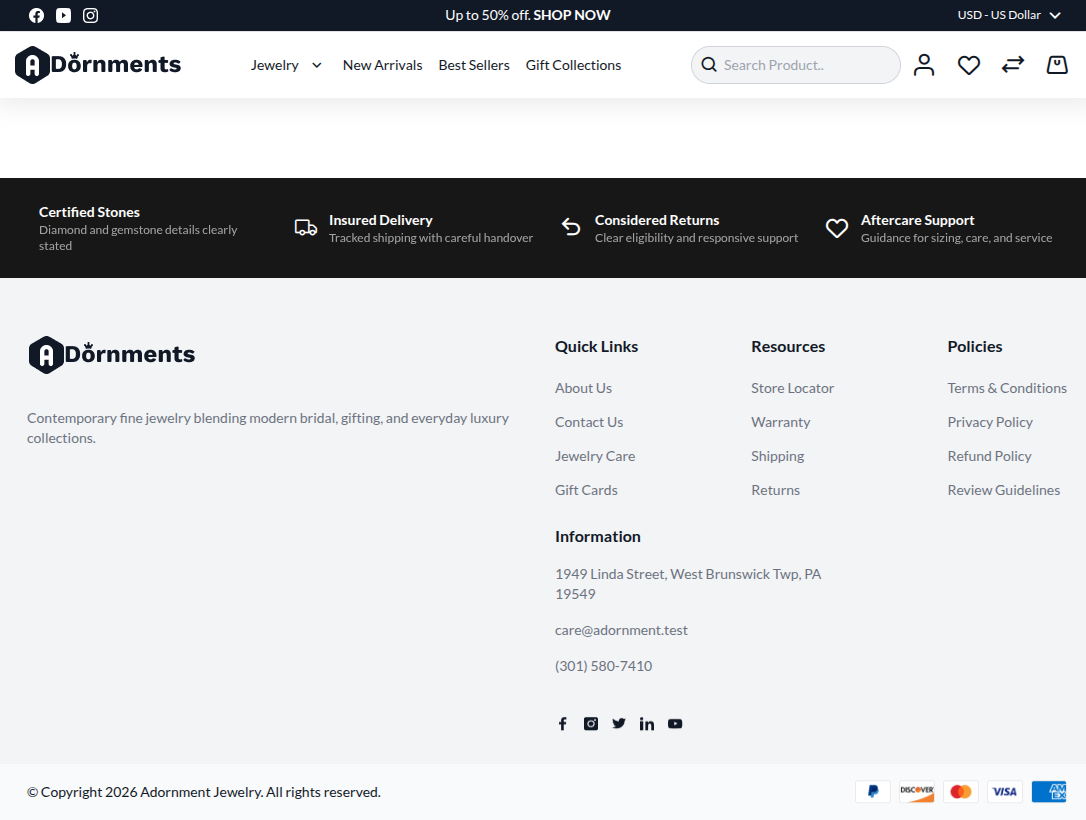Click the Insured Delivery truck icon
The image size is (1086, 820).
pos(305,227)
